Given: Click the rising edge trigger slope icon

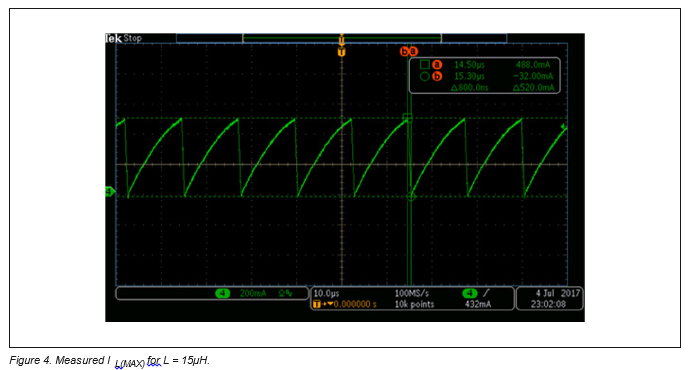Looking at the screenshot, I should [486, 294].
